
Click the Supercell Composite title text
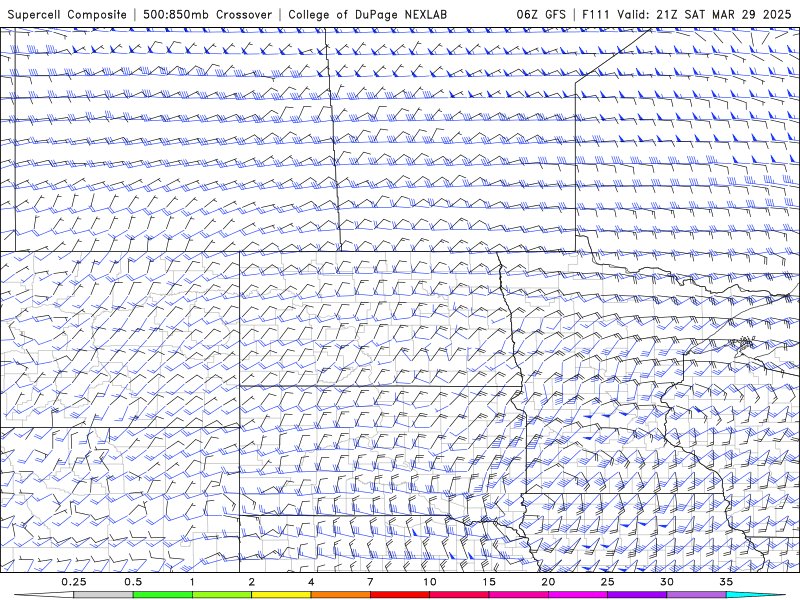pyautogui.click(x=67, y=14)
